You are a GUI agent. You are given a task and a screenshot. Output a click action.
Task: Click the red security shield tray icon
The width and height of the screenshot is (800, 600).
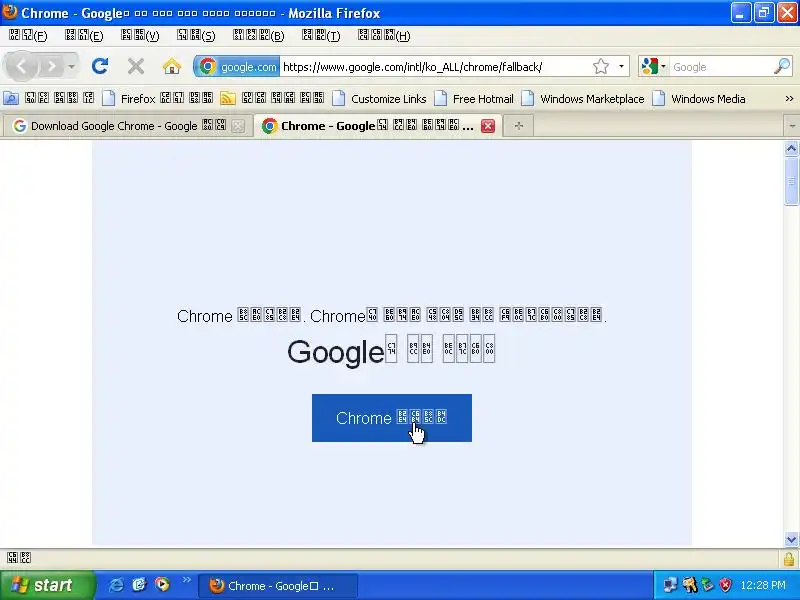click(725, 585)
